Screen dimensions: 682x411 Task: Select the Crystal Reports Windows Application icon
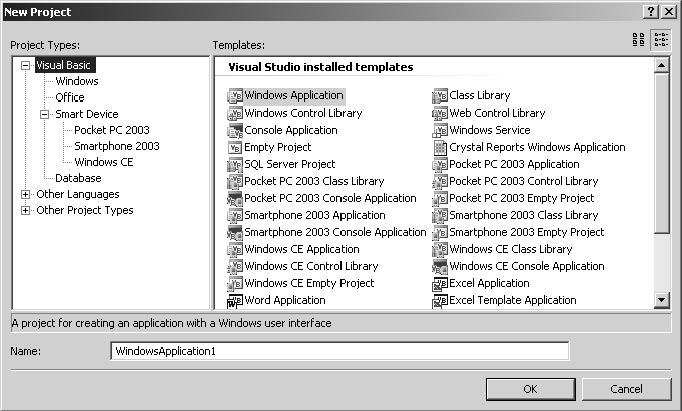point(440,148)
